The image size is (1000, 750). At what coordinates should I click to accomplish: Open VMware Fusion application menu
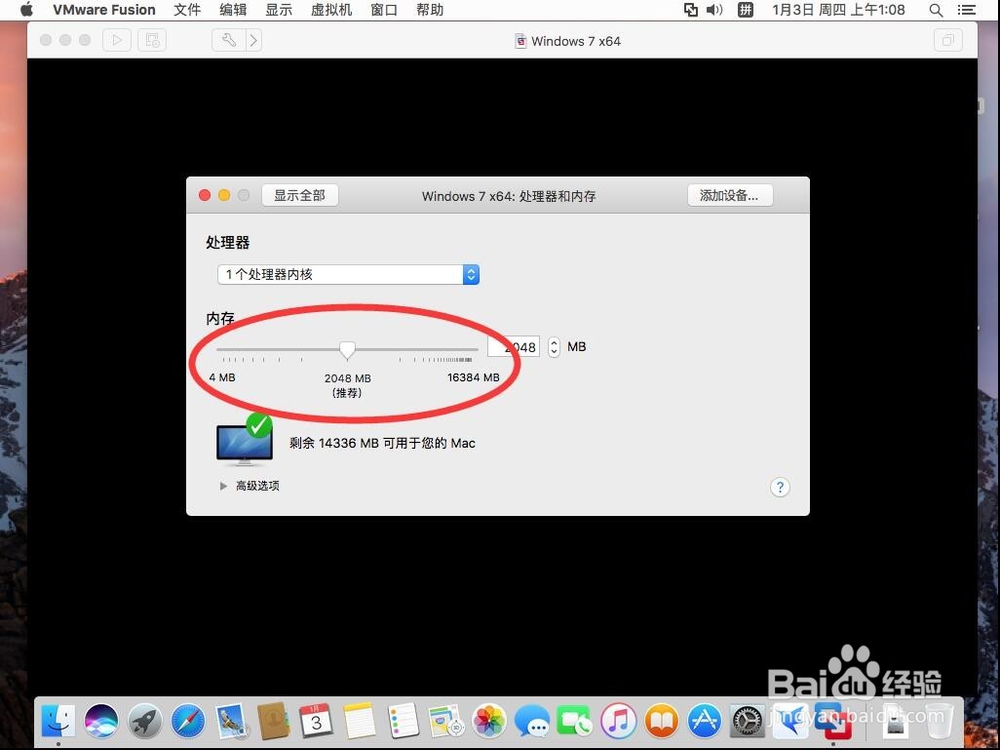[x=104, y=10]
